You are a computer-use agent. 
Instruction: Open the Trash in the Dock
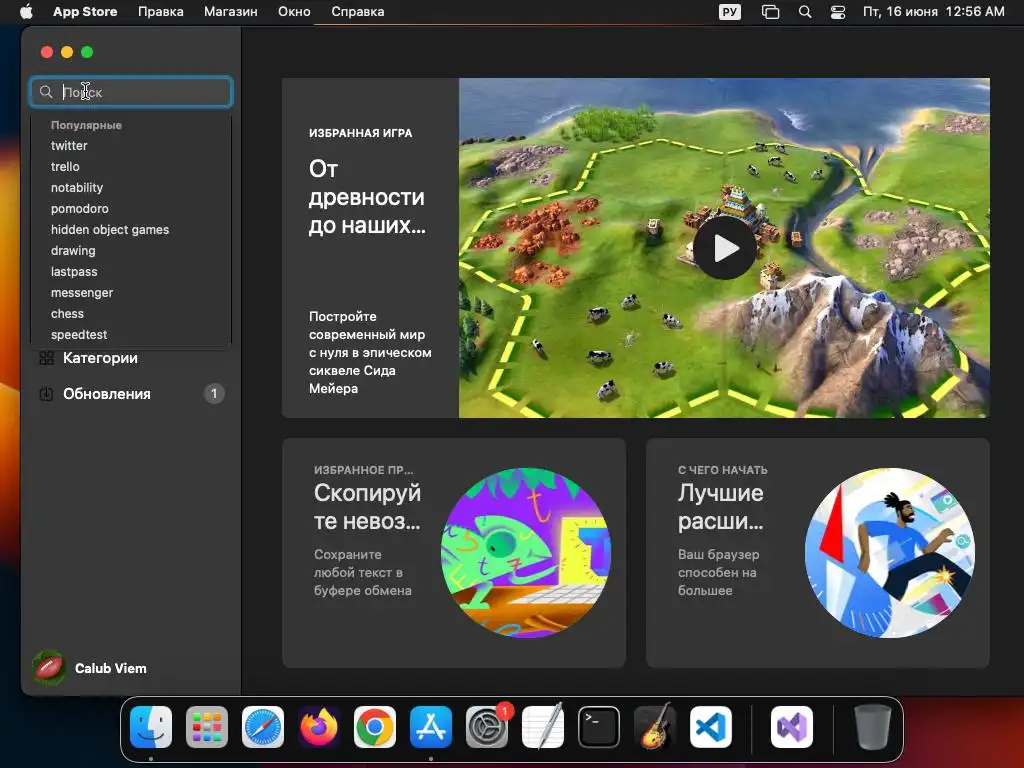click(872, 727)
